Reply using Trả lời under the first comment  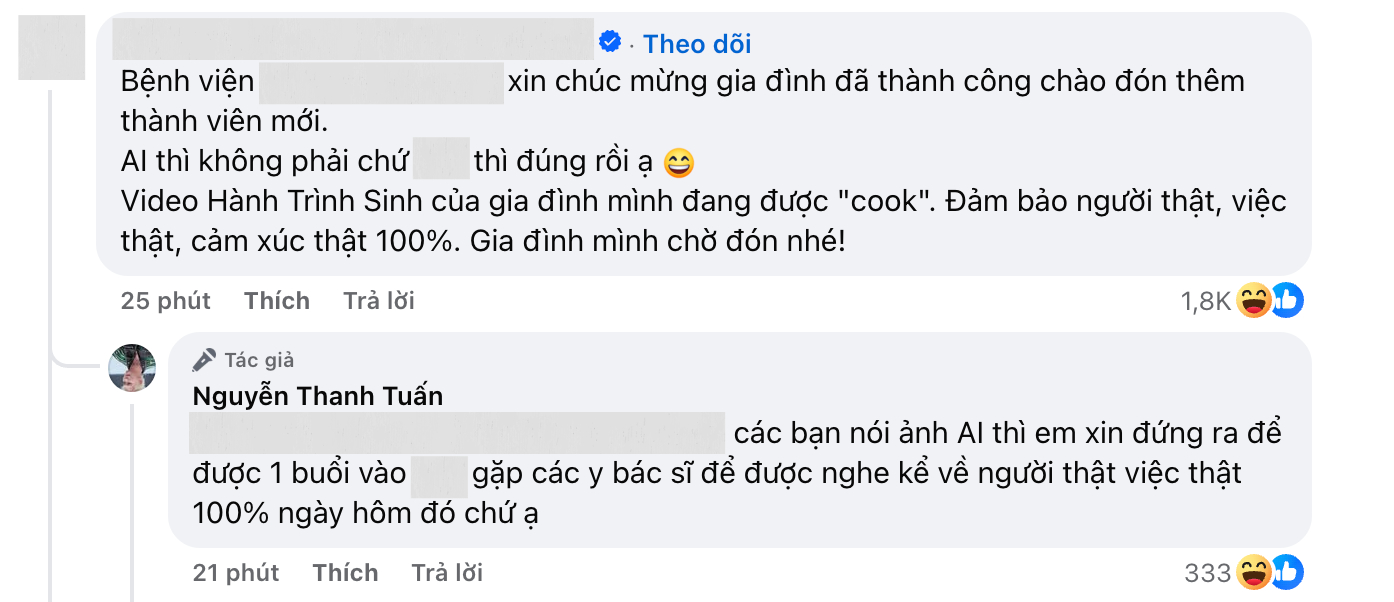[x=377, y=300]
